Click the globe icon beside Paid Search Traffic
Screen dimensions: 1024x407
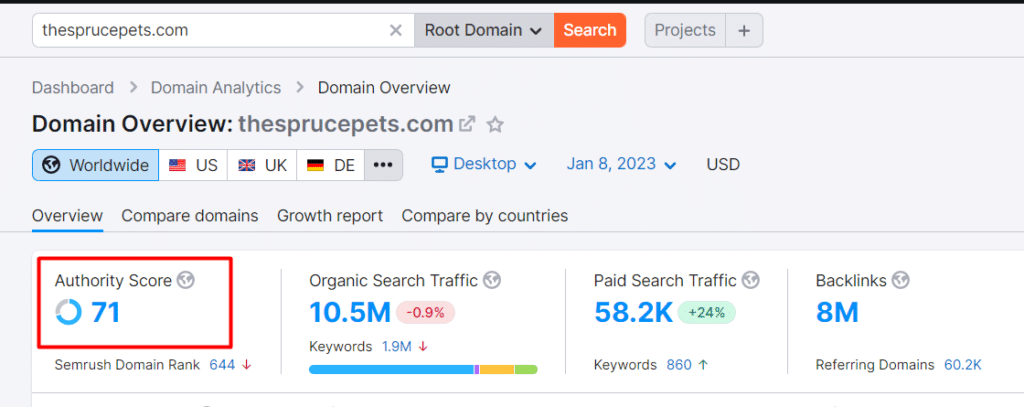[751, 281]
